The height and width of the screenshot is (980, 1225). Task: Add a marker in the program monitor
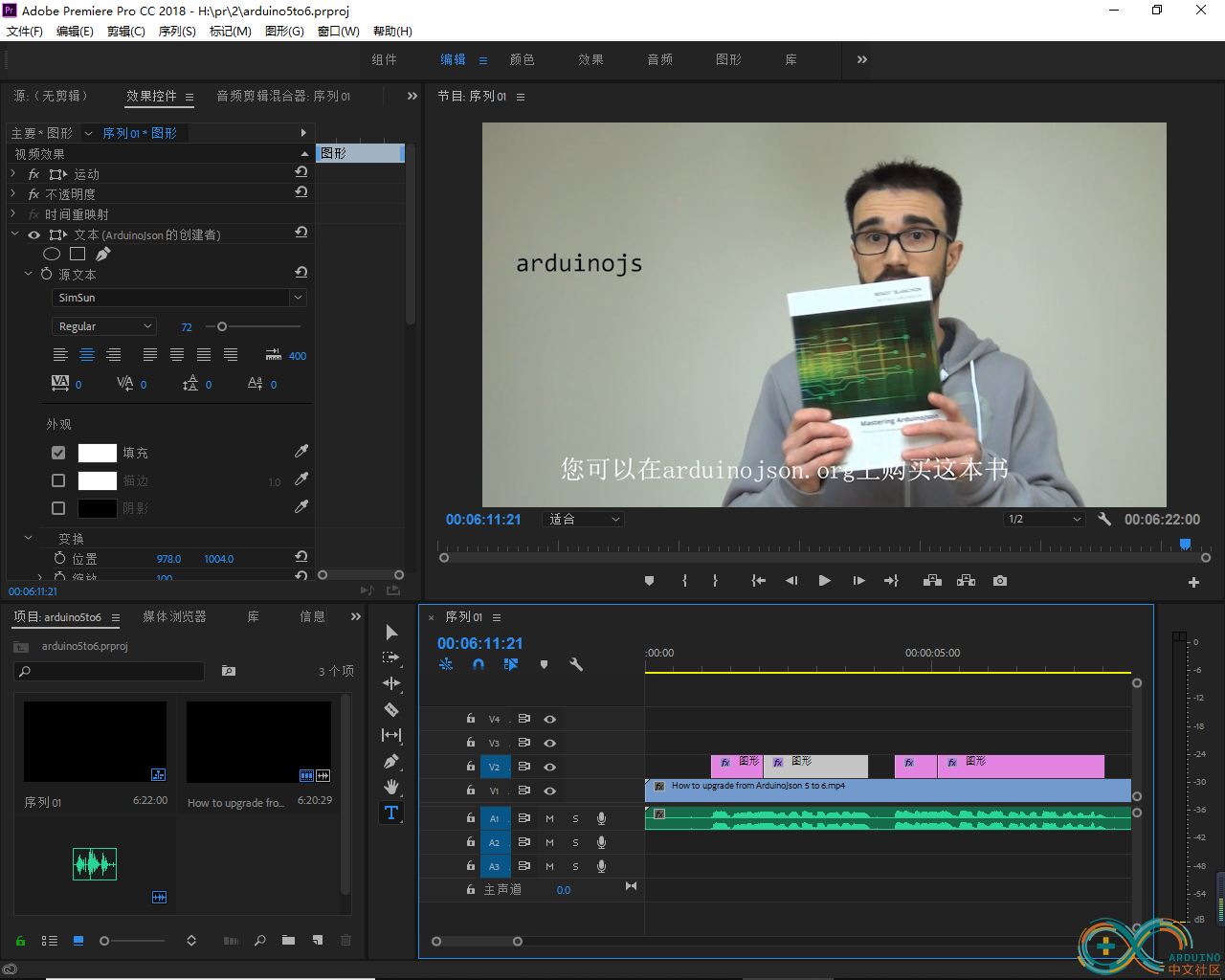point(649,581)
